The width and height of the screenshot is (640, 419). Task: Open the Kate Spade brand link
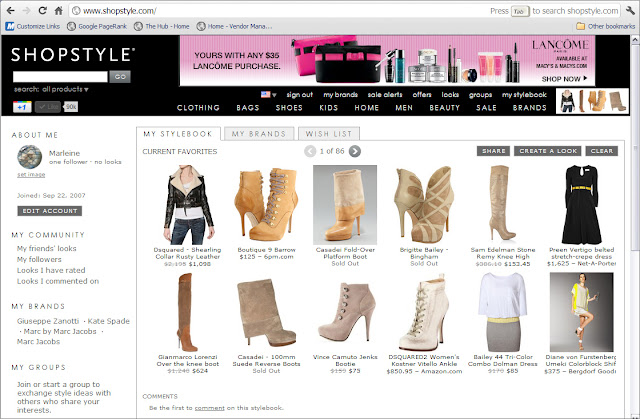tap(109, 321)
